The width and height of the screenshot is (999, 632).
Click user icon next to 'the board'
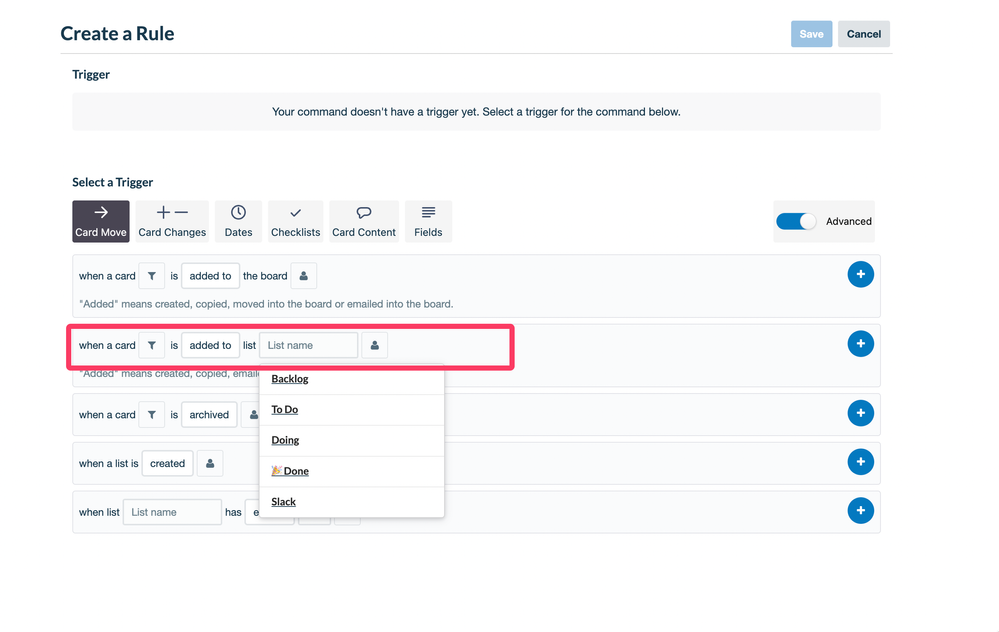point(304,276)
